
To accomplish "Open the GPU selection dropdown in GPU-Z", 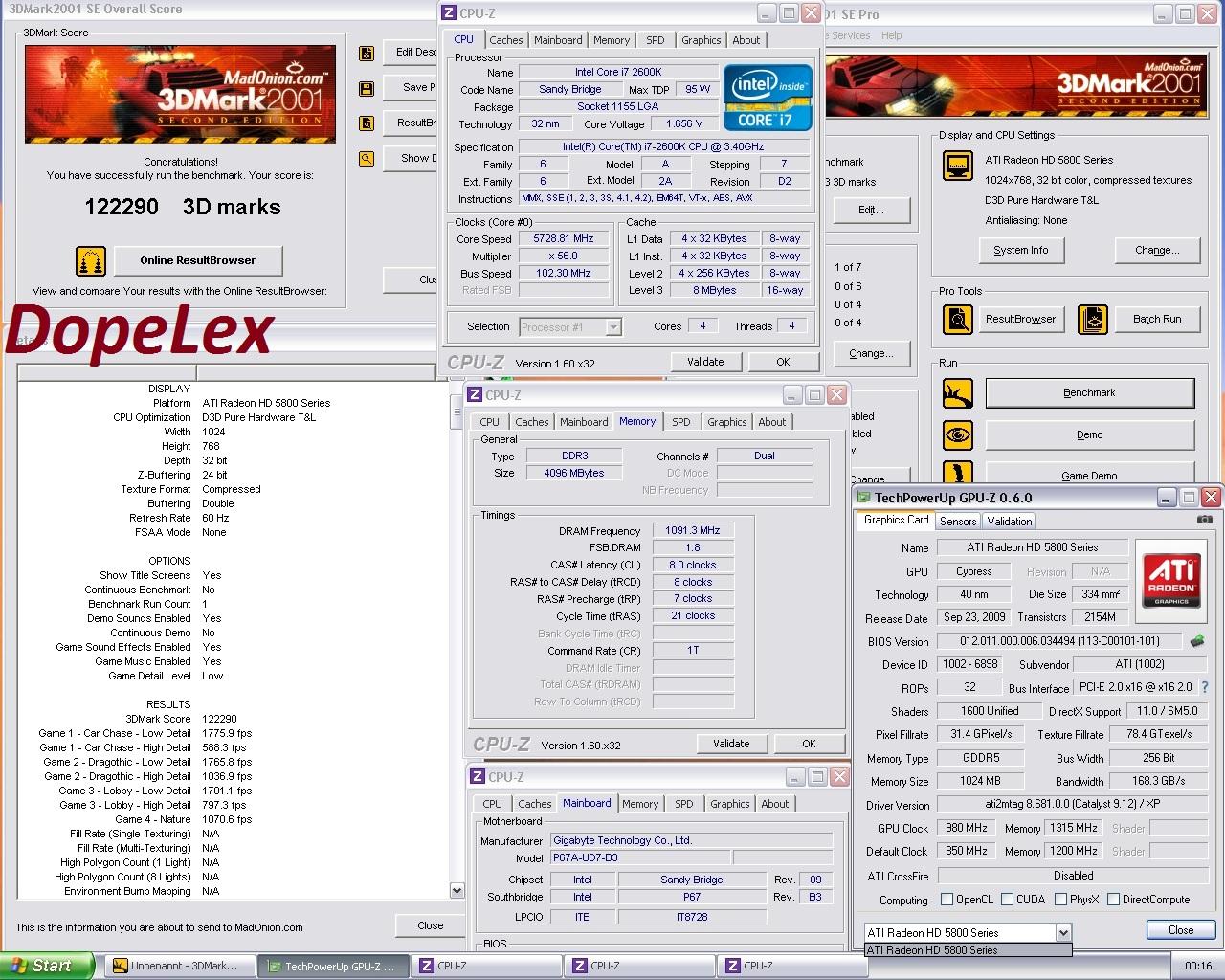I will point(1063,933).
